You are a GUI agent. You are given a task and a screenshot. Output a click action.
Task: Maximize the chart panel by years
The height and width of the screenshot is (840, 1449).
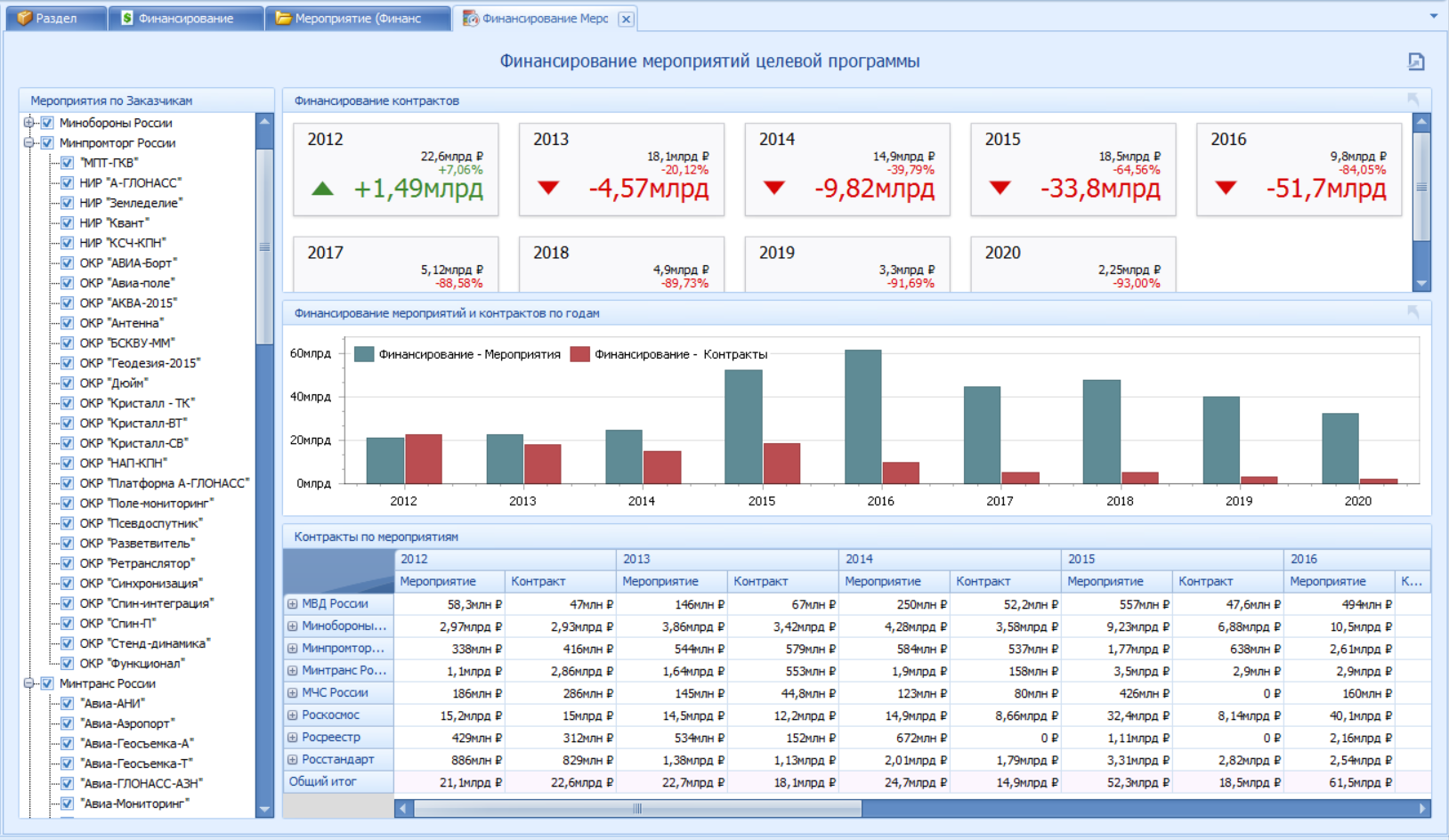tap(1413, 312)
